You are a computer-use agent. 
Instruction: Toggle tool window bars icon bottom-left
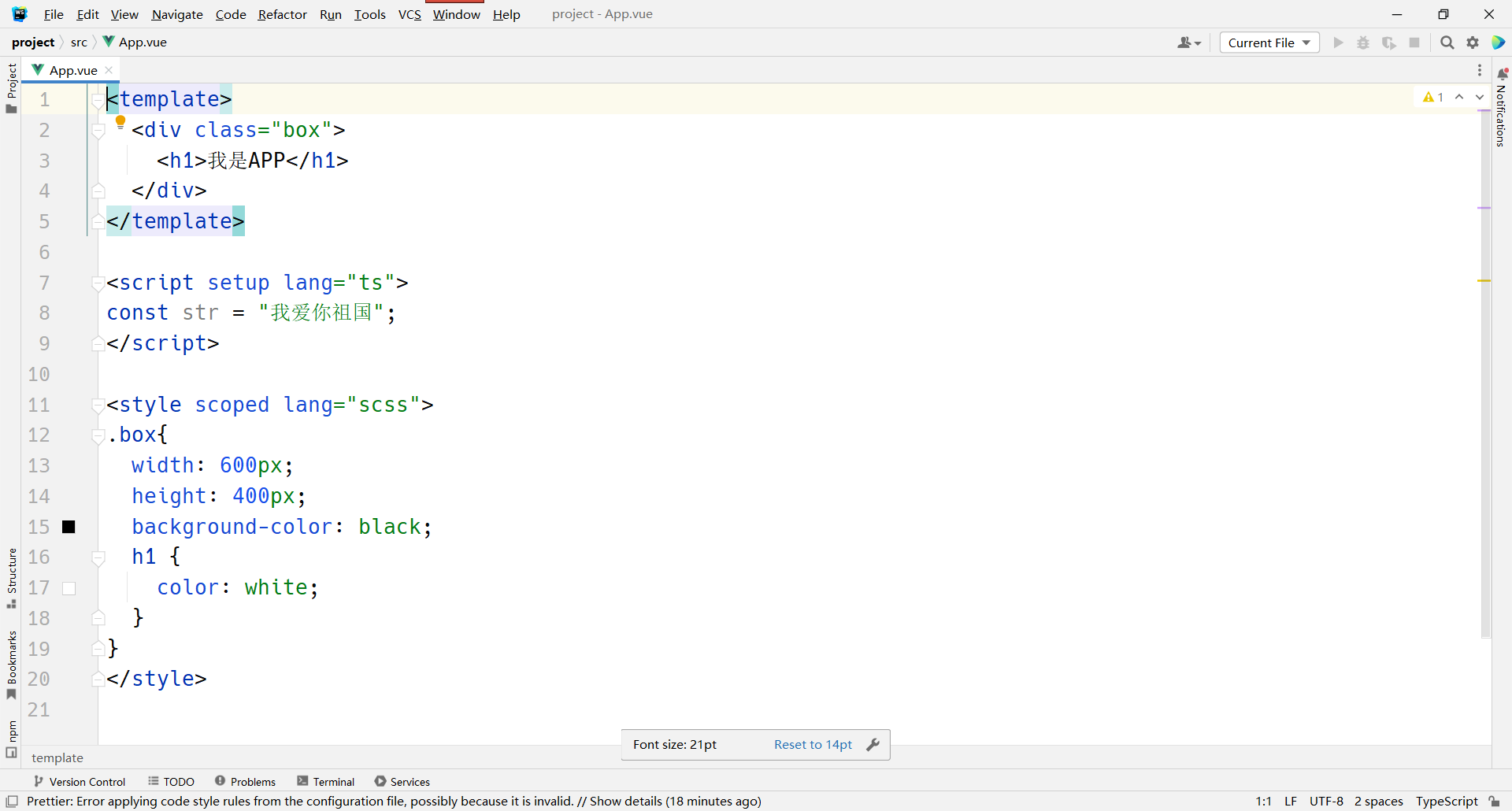(x=12, y=801)
